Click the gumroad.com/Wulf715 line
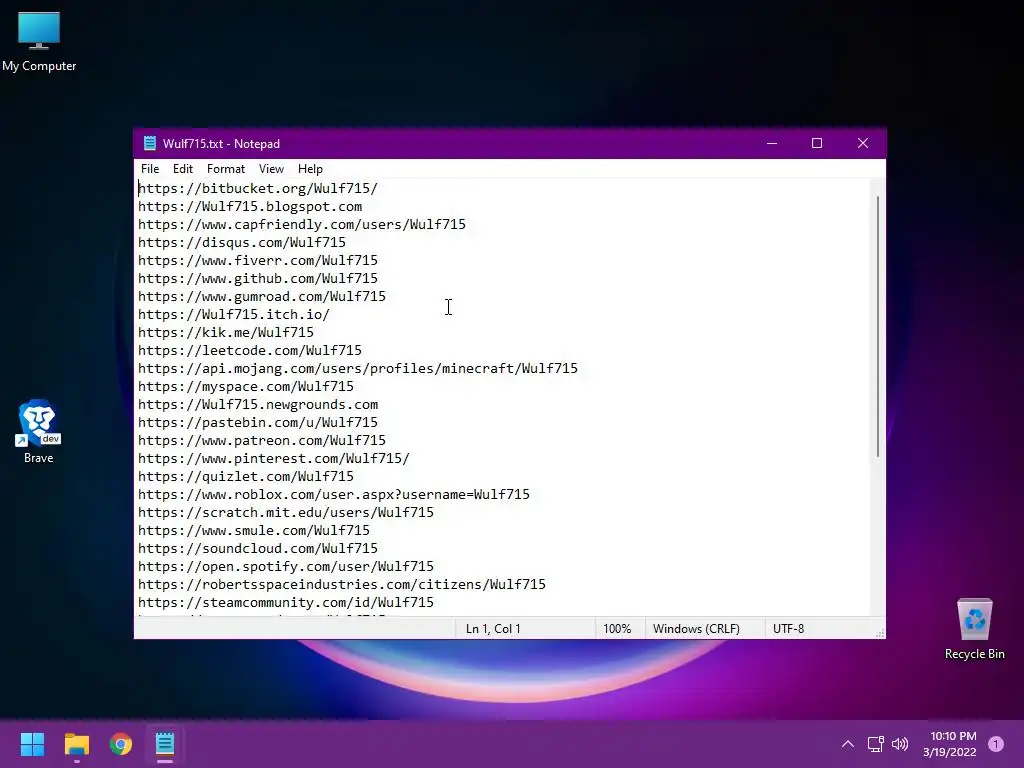This screenshot has height=768, width=1024. click(x=262, y=296)
